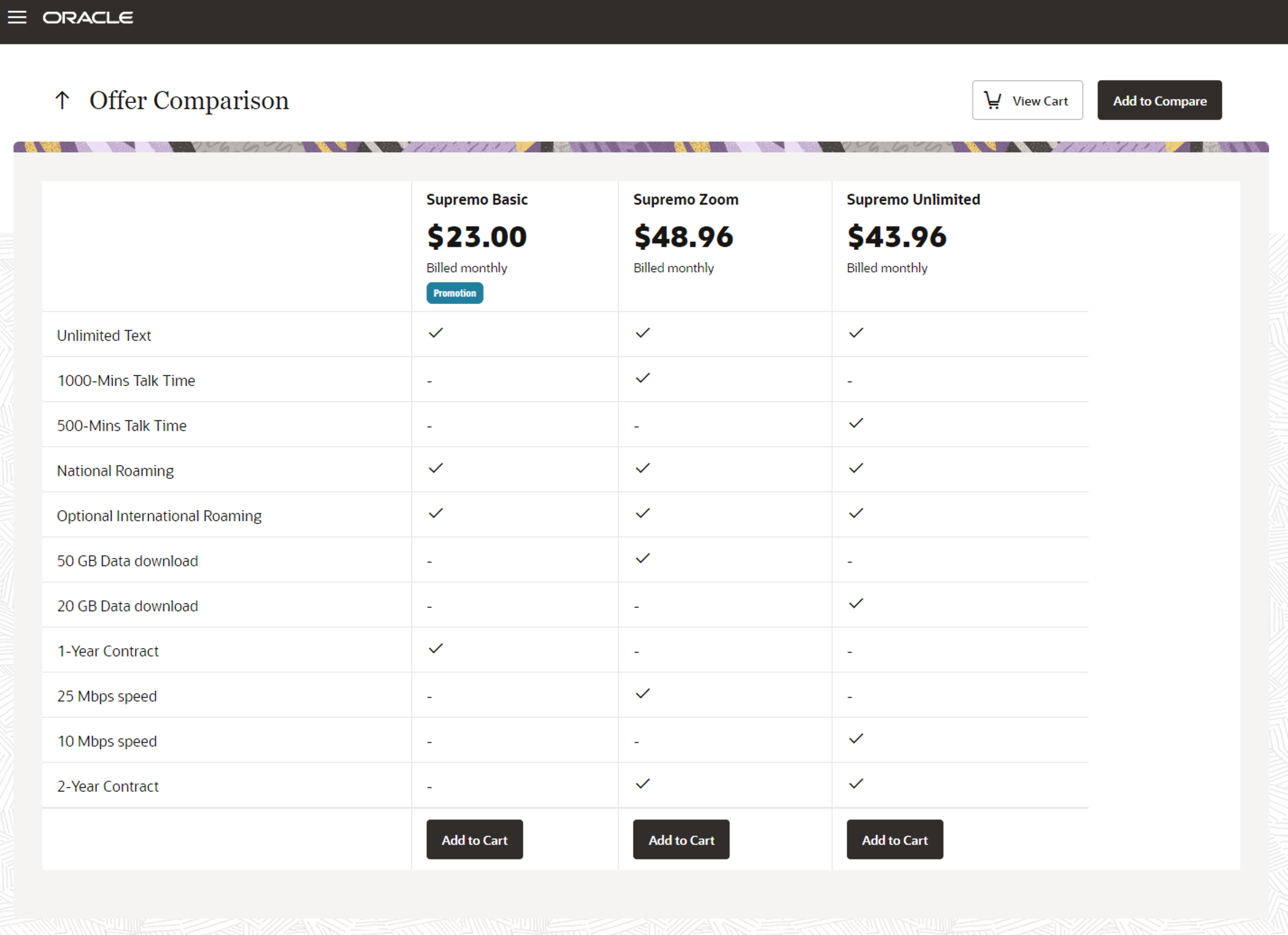Click the Oracle logo
The width and height of the screenshot is (1288, 935).
[x=88, y=17]
